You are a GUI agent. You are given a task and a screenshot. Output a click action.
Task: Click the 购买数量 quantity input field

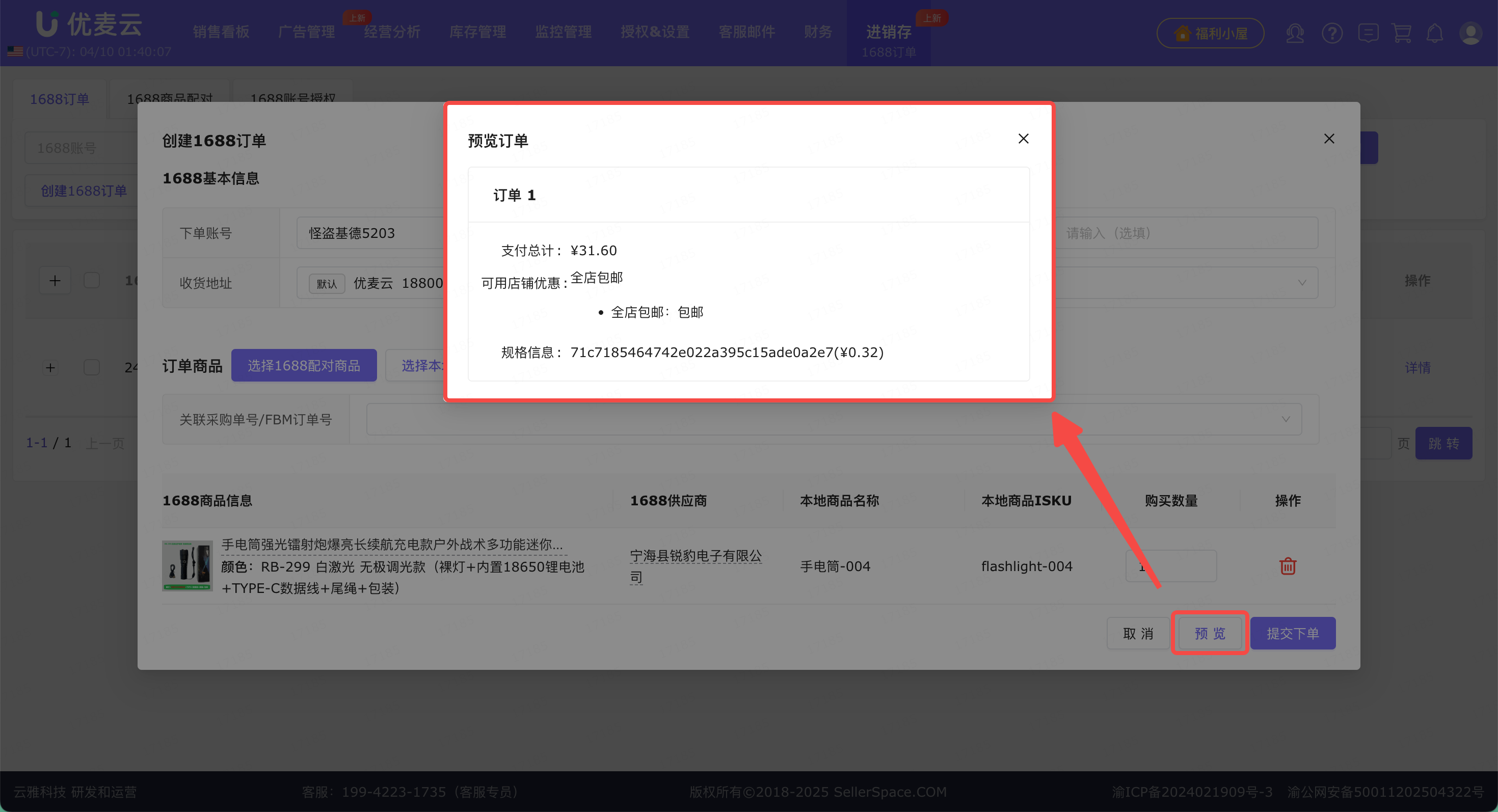point(1181,565)
